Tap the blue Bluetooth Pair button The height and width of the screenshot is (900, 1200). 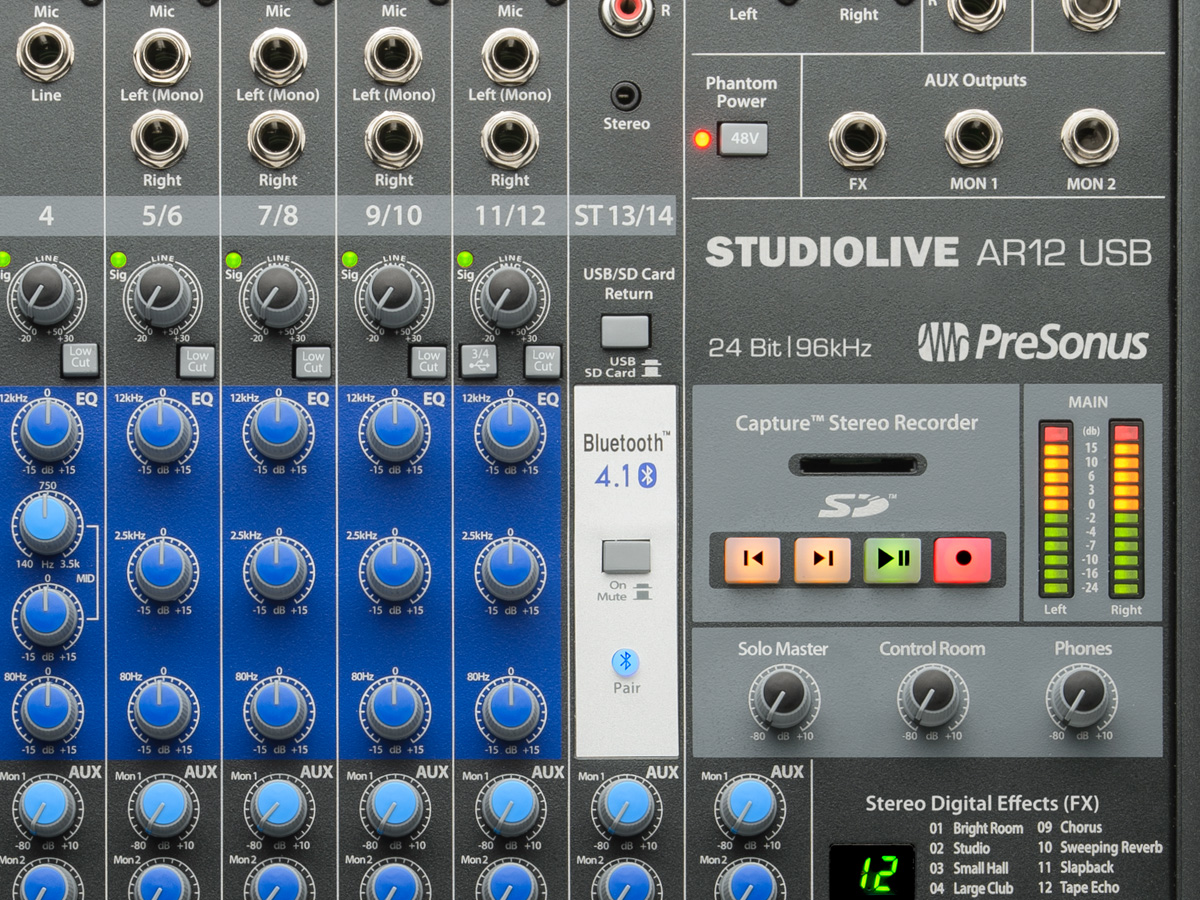pos(626,661)
